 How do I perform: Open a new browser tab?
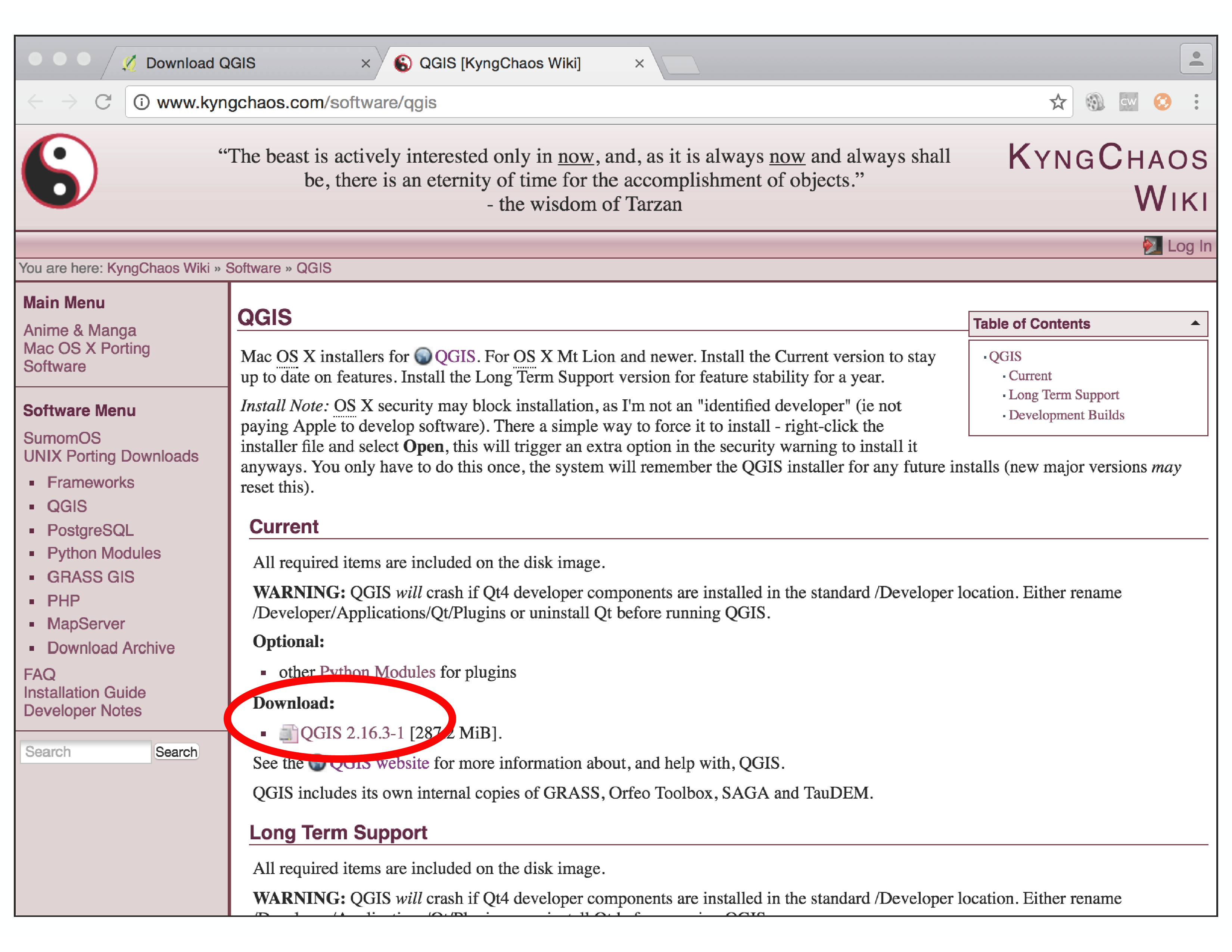coord(681,65)
